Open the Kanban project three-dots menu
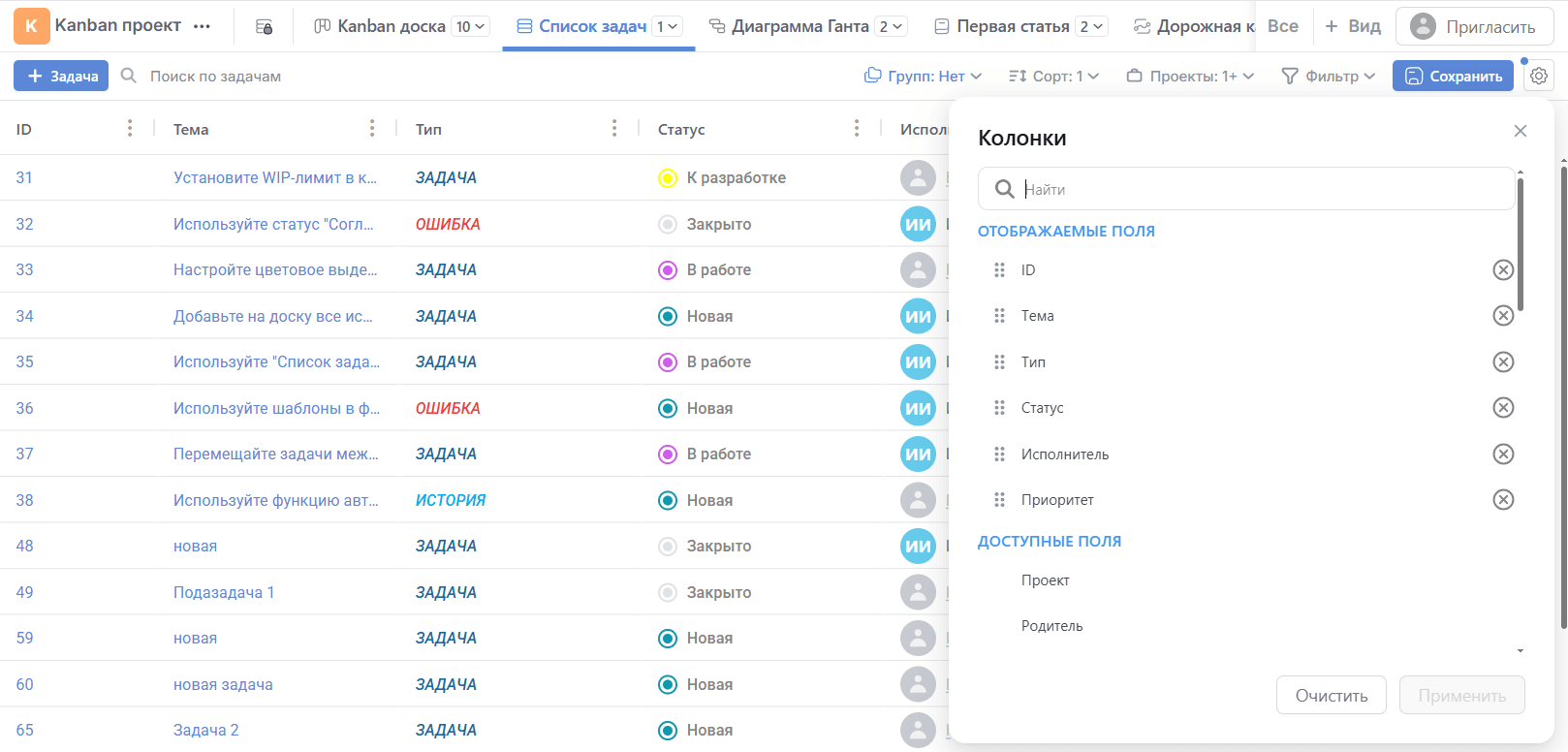Image resolution: width=1568 pixels, height=752 pixels. point(202,26)
